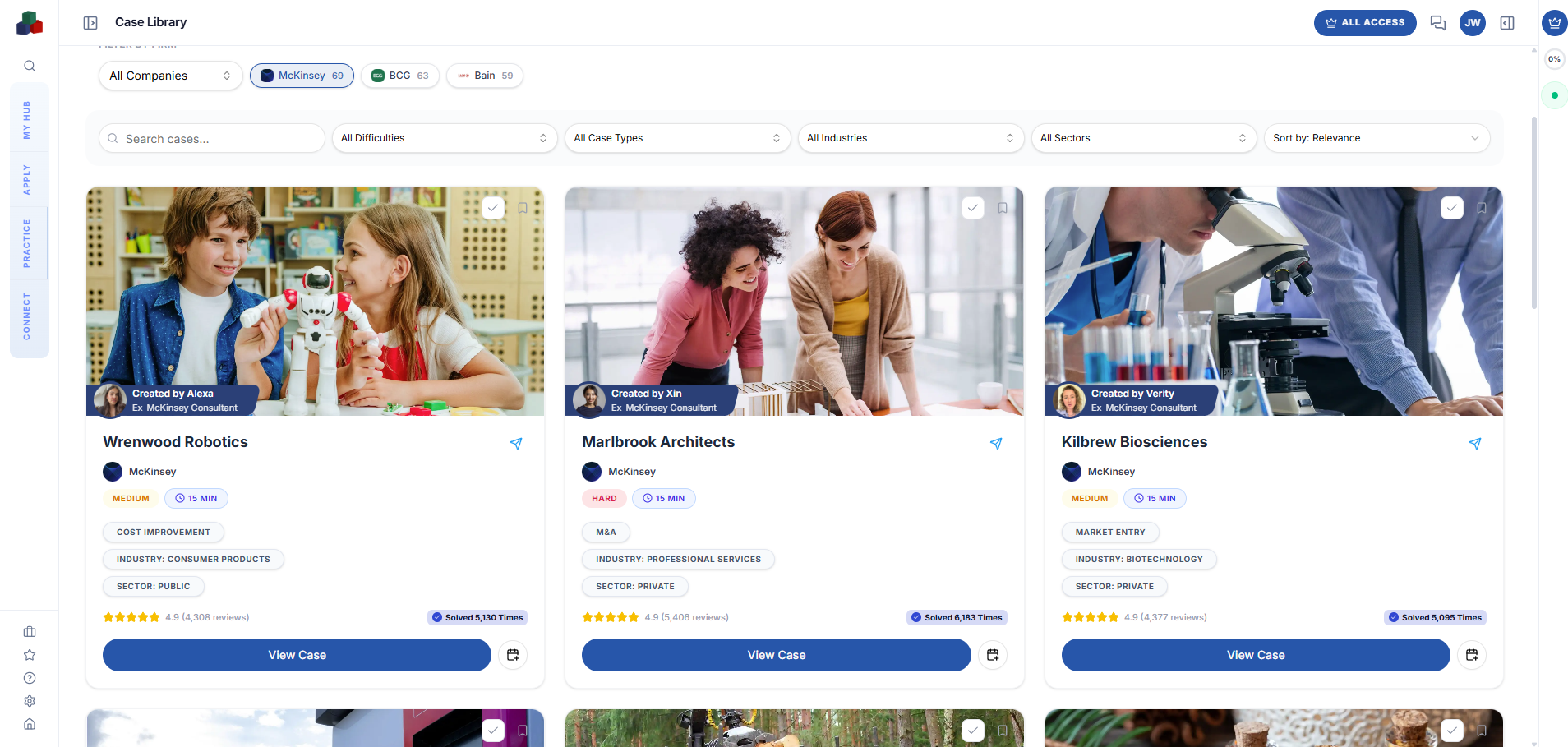This screenshot has width=1568, height=747.
Task: Click the ALL ACCESS button
Action: pos(1365,23)
